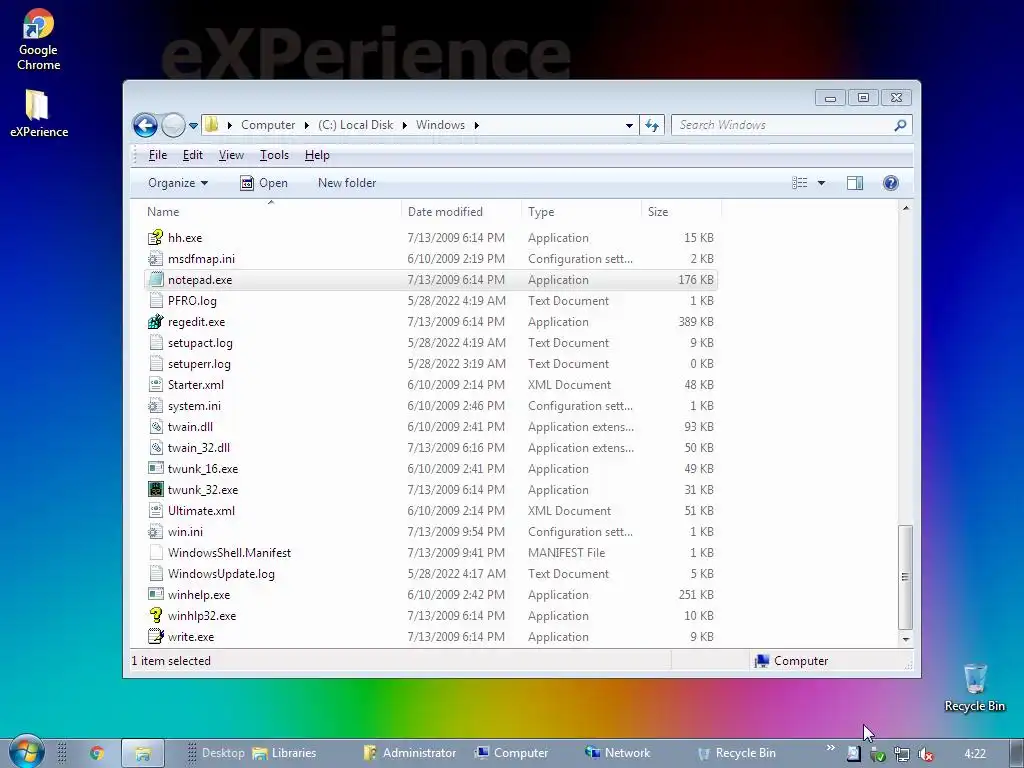This screenshot has width=1024, height=768.
Task: Expand the arrow after Computer breadcrumb
Action: (x=306, y=125)
